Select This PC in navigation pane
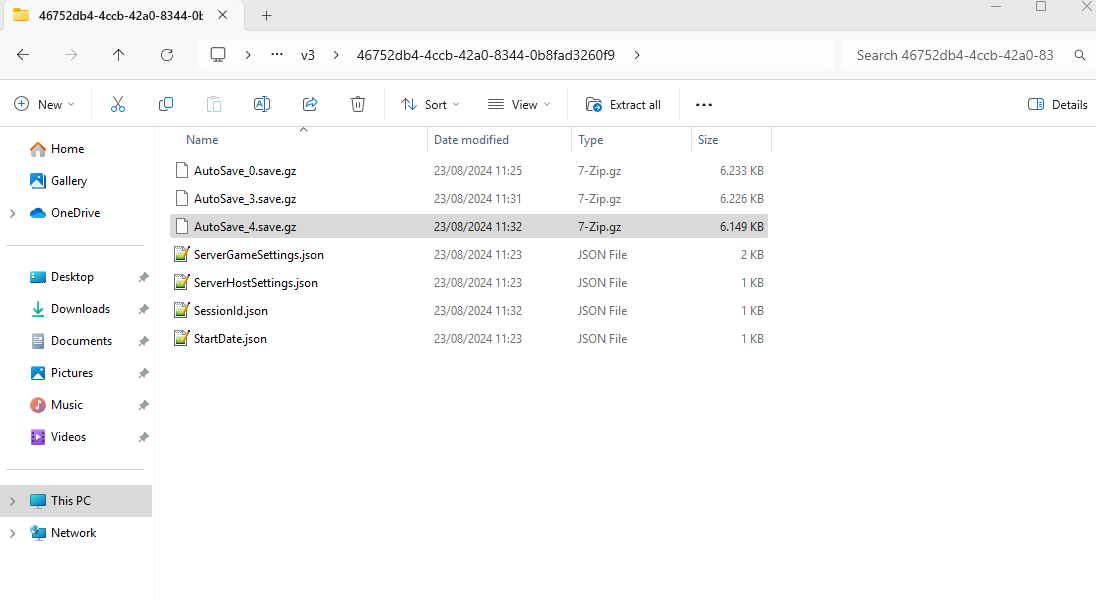The height and width of the screenshot is (599, 1096). coord(71,501)
